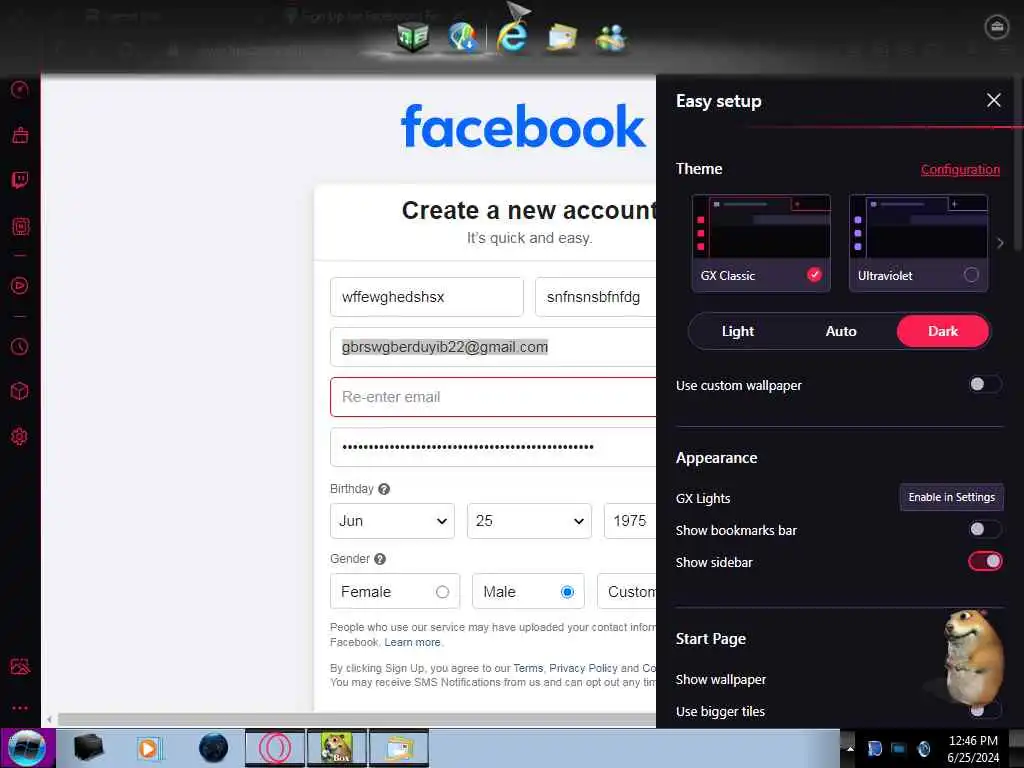Open Extensions cube icon in sidebar

click(20, 391)
